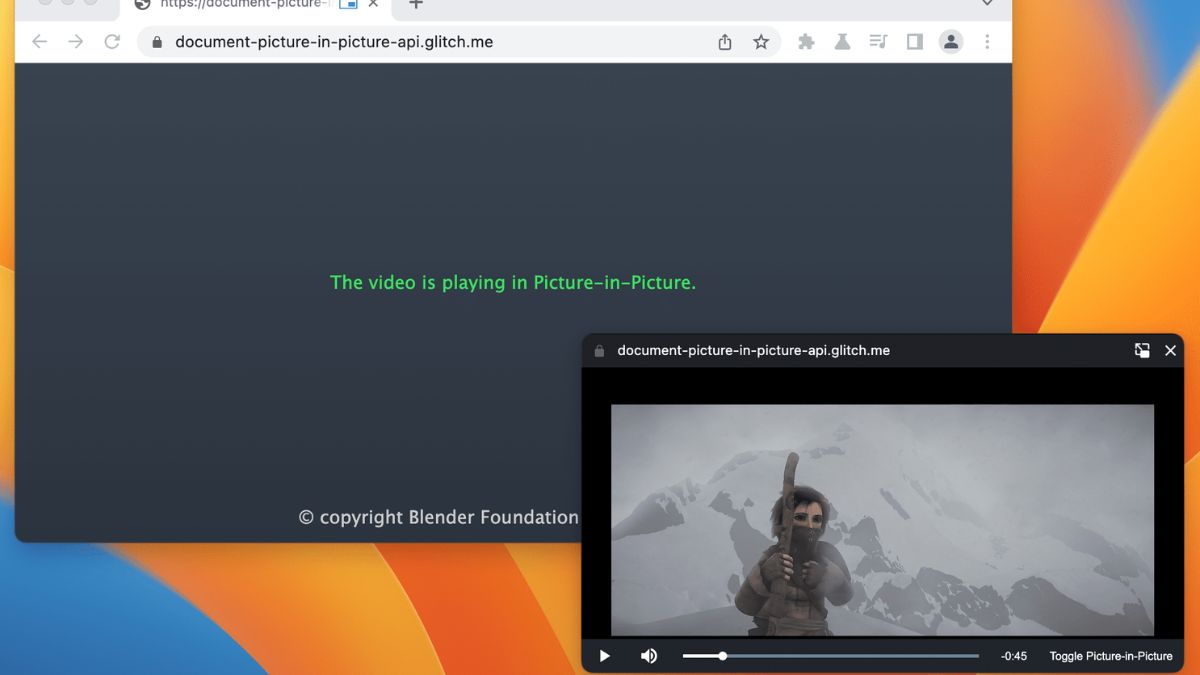Screen dimensions: 1200x675
Task: Click the lock icon in Chrome address bar
Action: coord(156,42)
